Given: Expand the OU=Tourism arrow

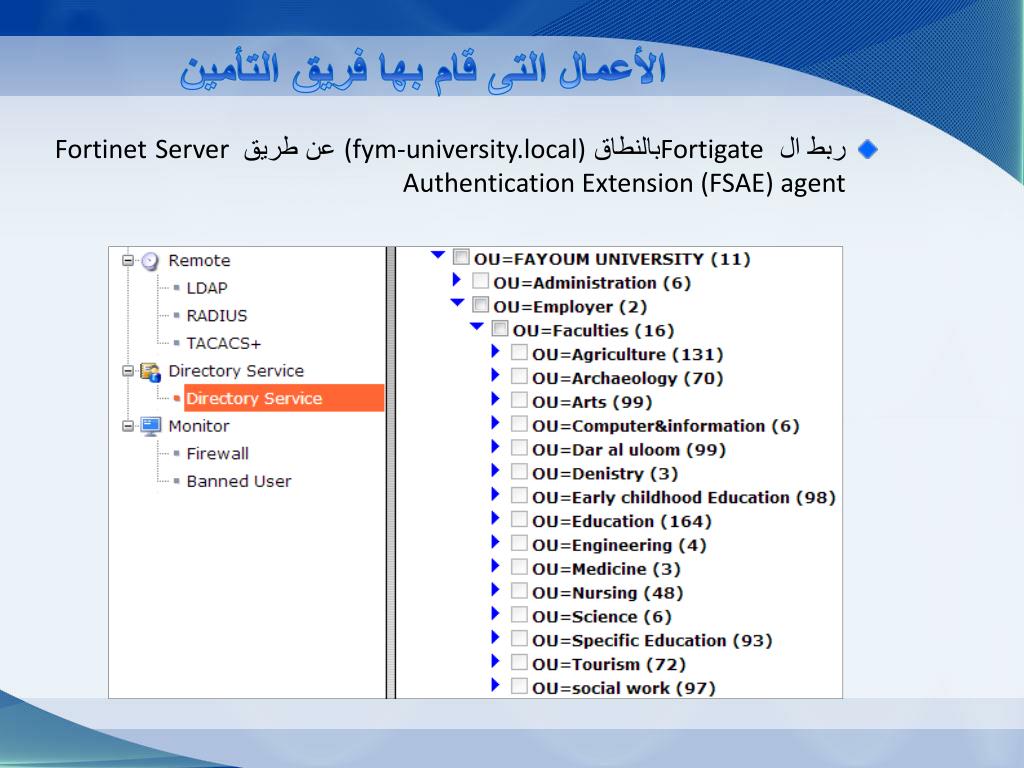Looking at the screenshot, I should [496, 661].
